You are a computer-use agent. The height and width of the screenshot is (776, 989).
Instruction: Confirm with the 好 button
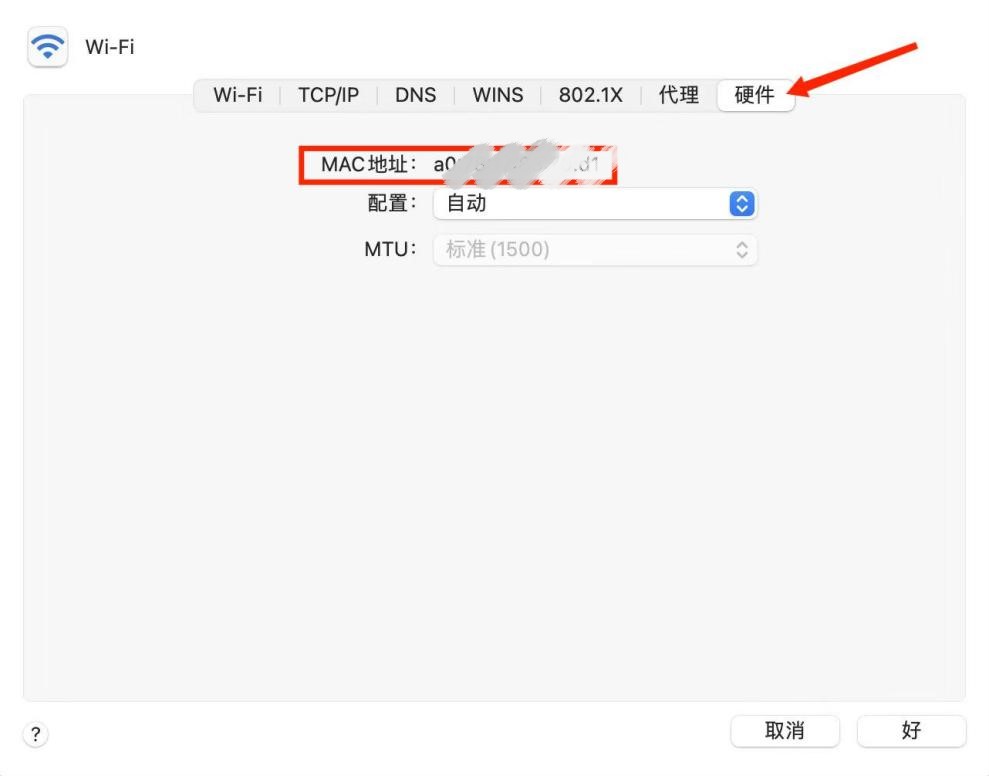pyautogui.click(x=911, y=731)
